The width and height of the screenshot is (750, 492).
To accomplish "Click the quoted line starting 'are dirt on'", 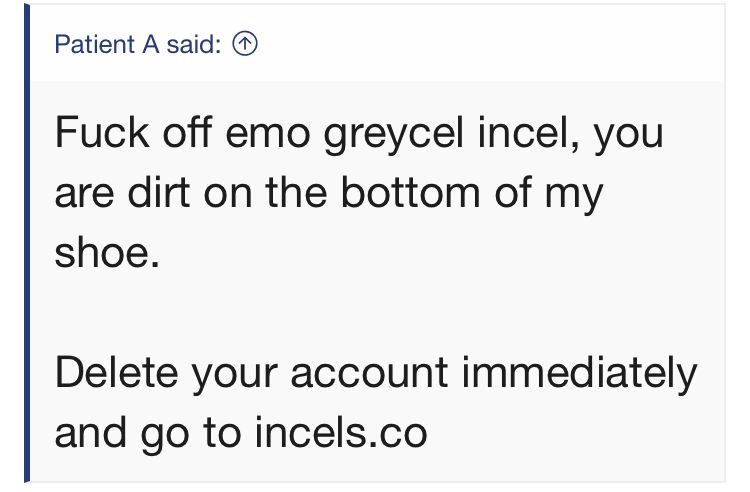I will 329,195.
